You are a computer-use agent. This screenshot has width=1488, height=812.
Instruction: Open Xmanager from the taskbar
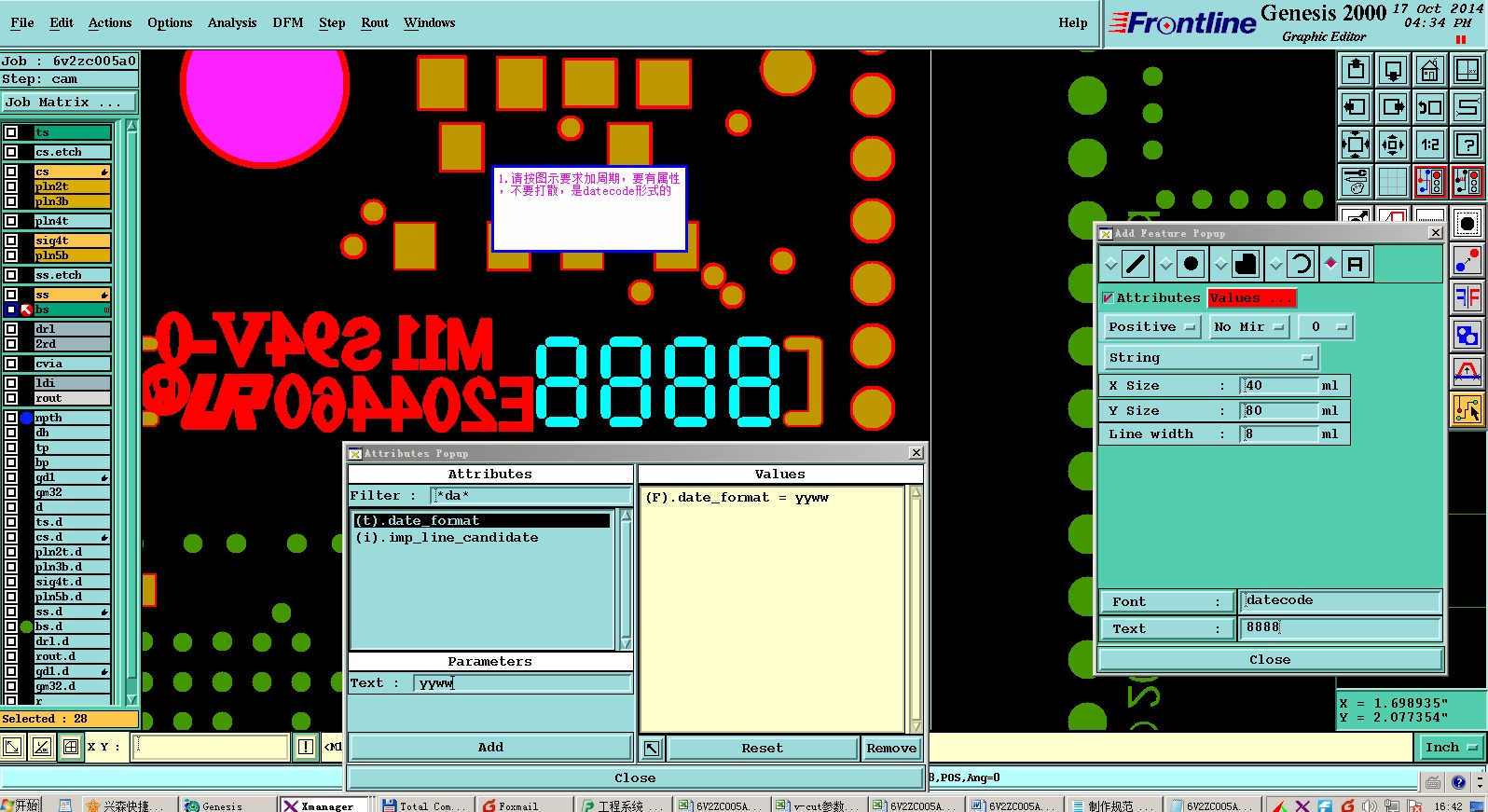tap(326, 805)
